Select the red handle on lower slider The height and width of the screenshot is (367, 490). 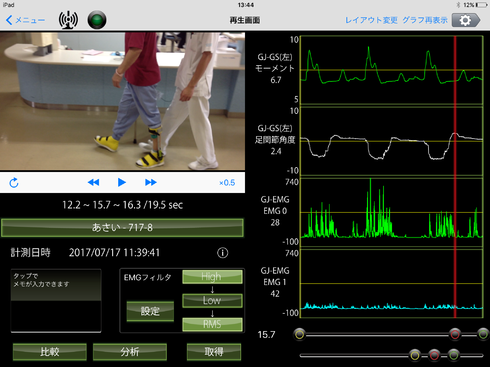(x=434, y=355)
